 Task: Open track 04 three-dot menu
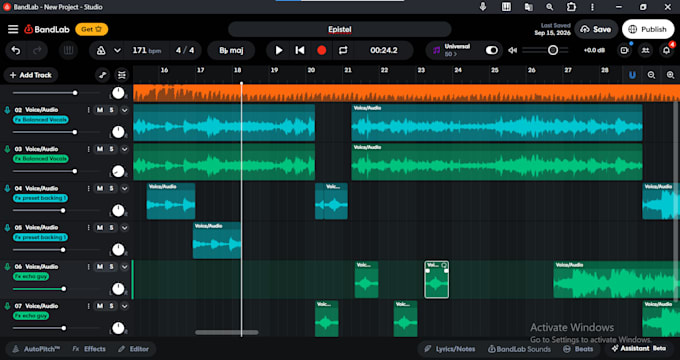[x=88, y=188]
